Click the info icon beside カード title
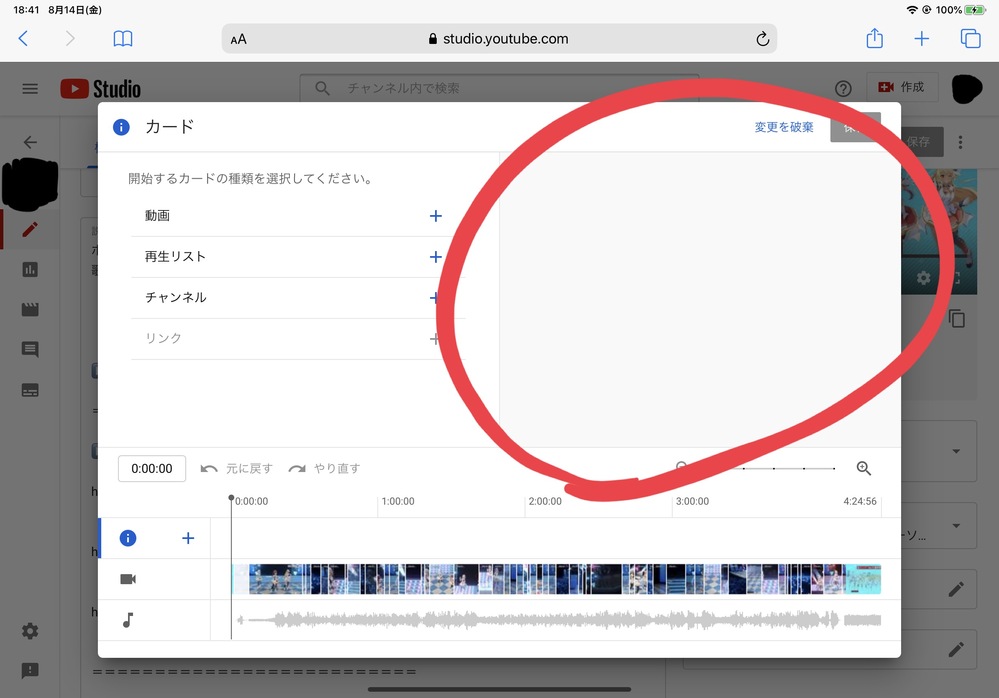Image resolution: width=999 pixels, height=698 pixels. 121,127
